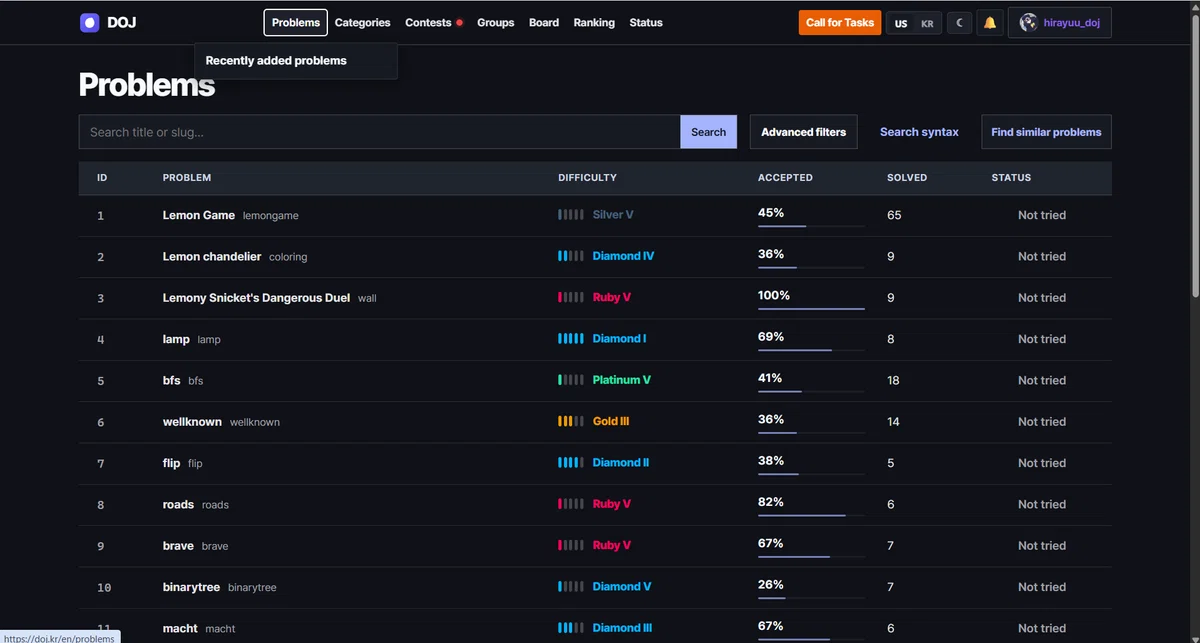
Task: Open the Board section
Action: 544,22
